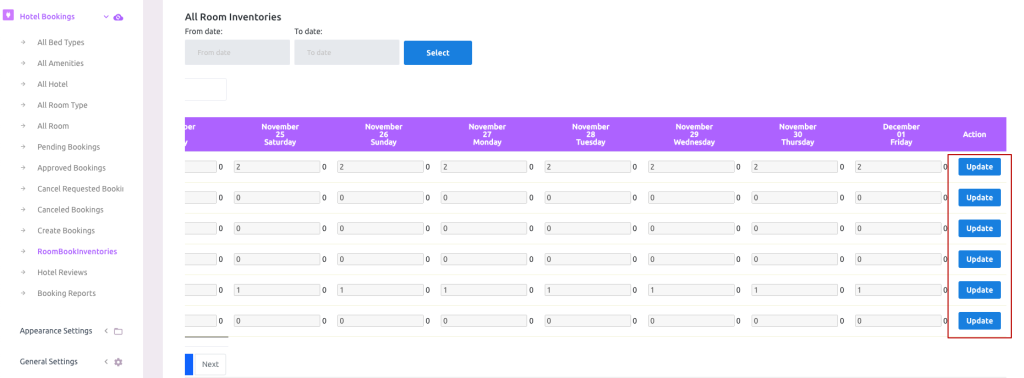The height and width of the screenshot is (378, 1024).
Task: Click the Next pagination button
Action: (210, 364)
